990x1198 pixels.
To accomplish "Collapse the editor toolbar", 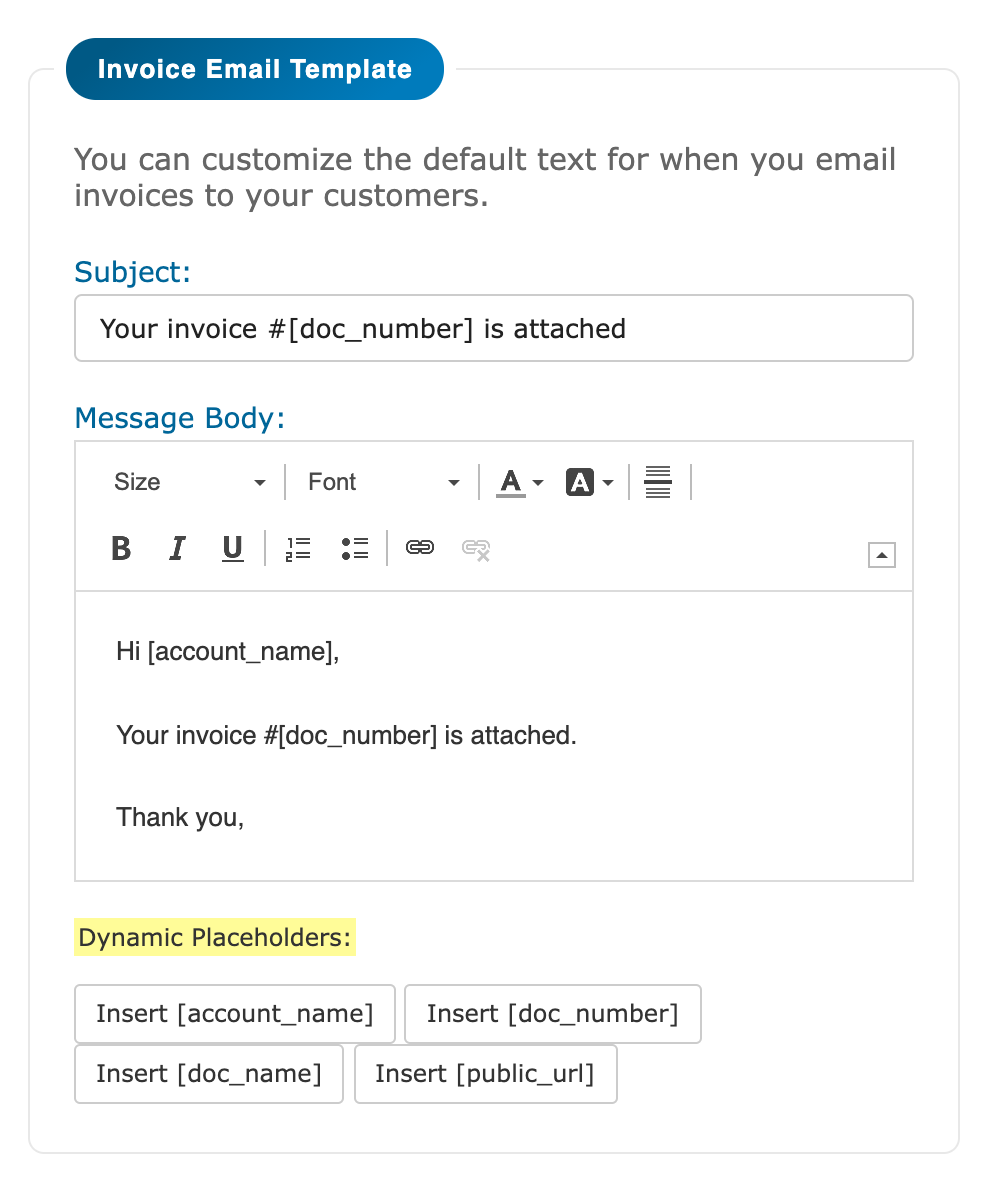I will tap(882, 555).
